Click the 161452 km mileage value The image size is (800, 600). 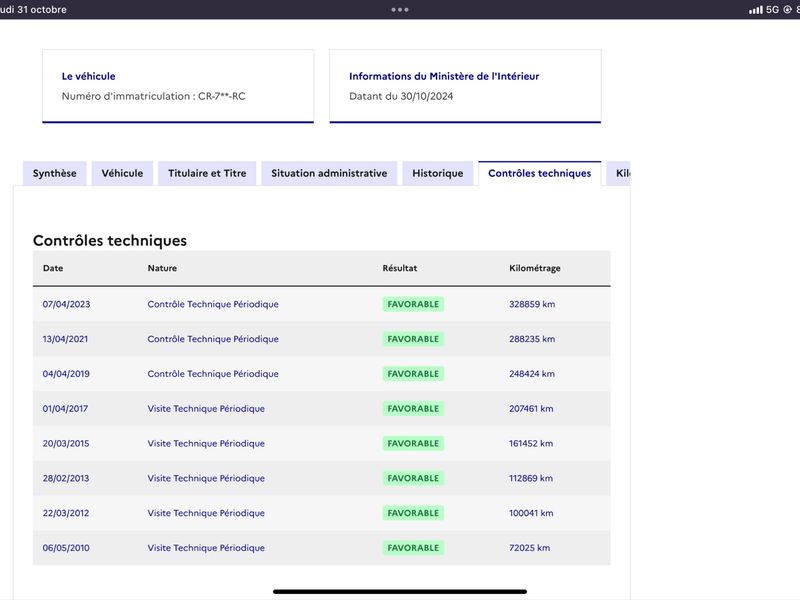click(x=531, y=443)
